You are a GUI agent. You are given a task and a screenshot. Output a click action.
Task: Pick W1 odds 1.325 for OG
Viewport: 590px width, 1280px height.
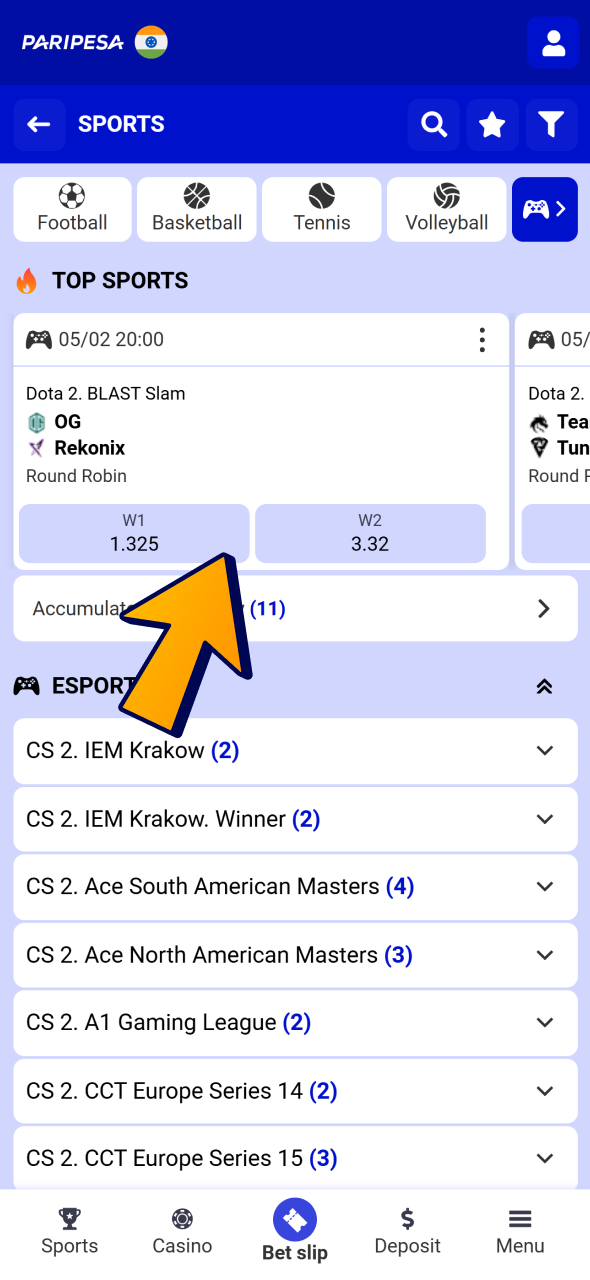coord(133,533)
